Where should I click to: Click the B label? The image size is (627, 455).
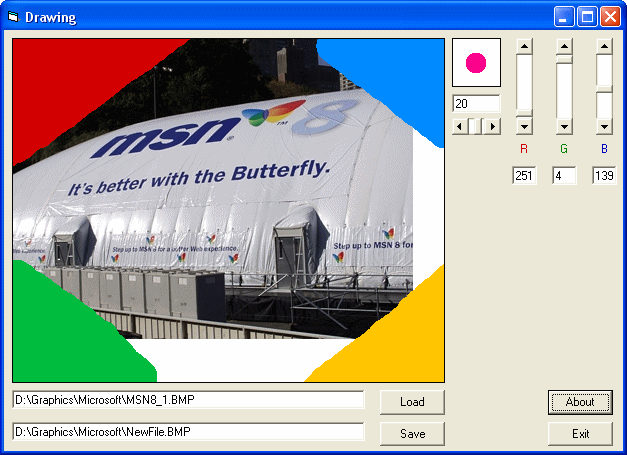pos(604,149)
